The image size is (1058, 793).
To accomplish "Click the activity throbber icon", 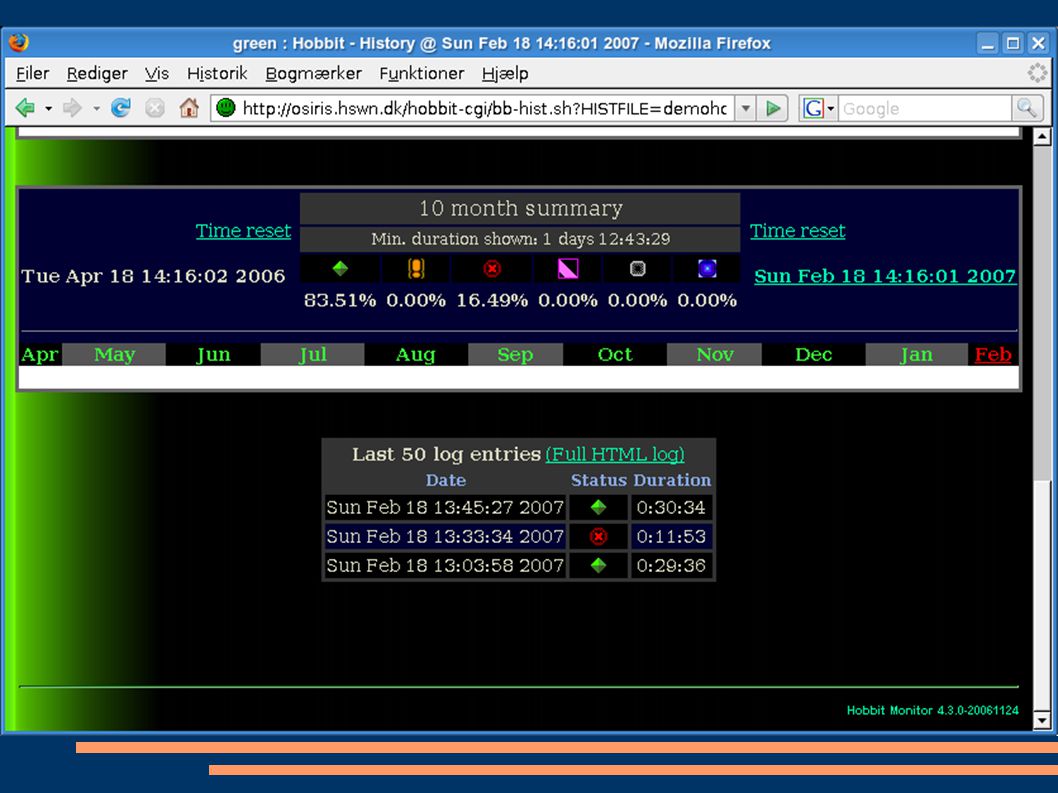I will tap(1036, 72).
